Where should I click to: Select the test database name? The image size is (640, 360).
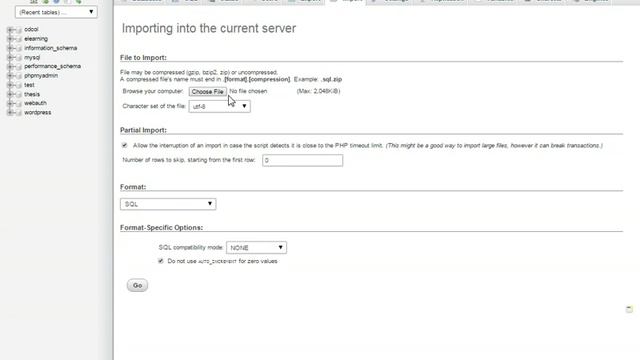pyautogui.click(x=29, y=85)
